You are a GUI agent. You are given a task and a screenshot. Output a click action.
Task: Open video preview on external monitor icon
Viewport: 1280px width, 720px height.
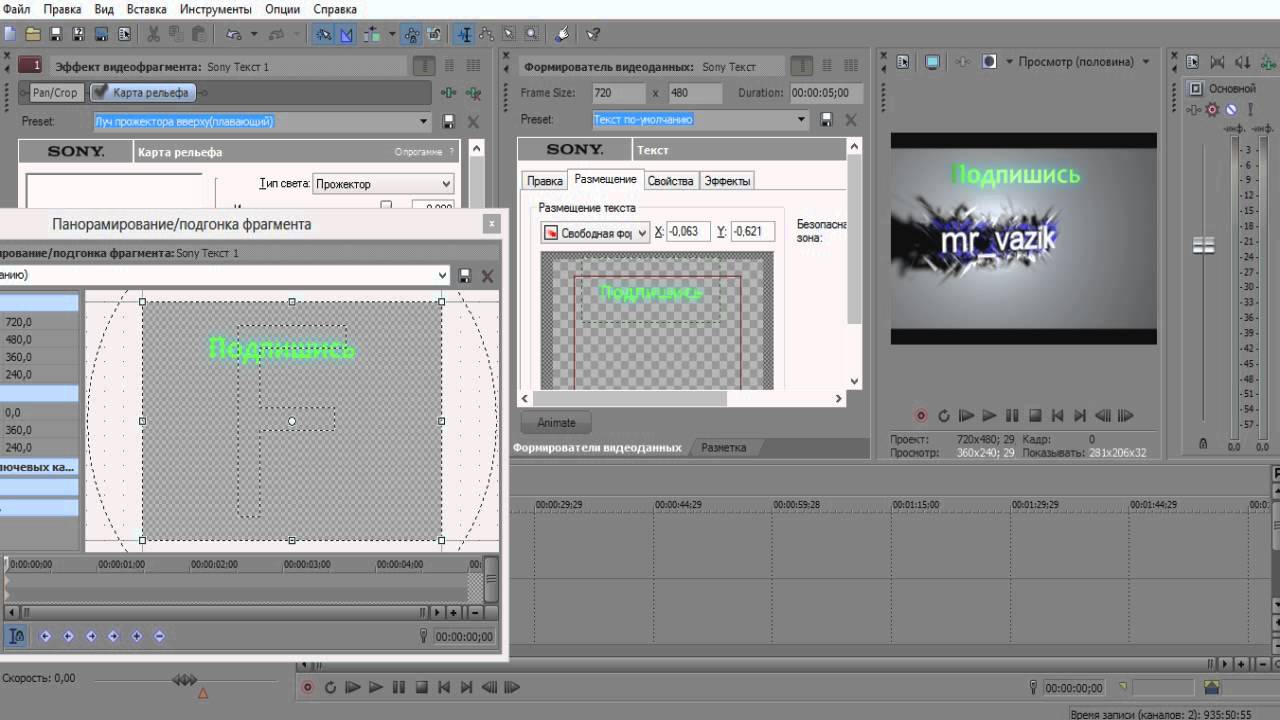click(x=932, y=62)
